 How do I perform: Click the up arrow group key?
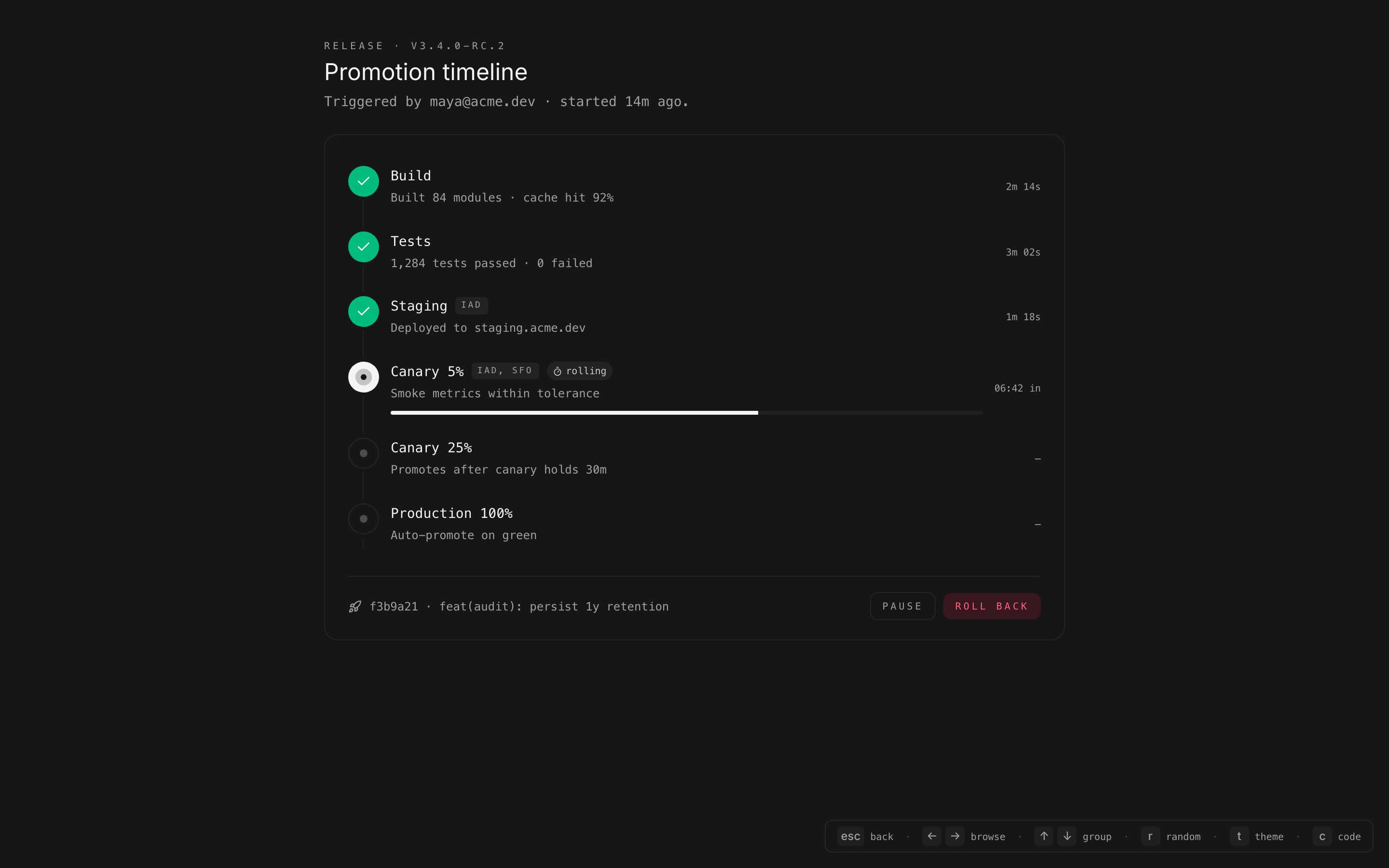[1044, 837]
